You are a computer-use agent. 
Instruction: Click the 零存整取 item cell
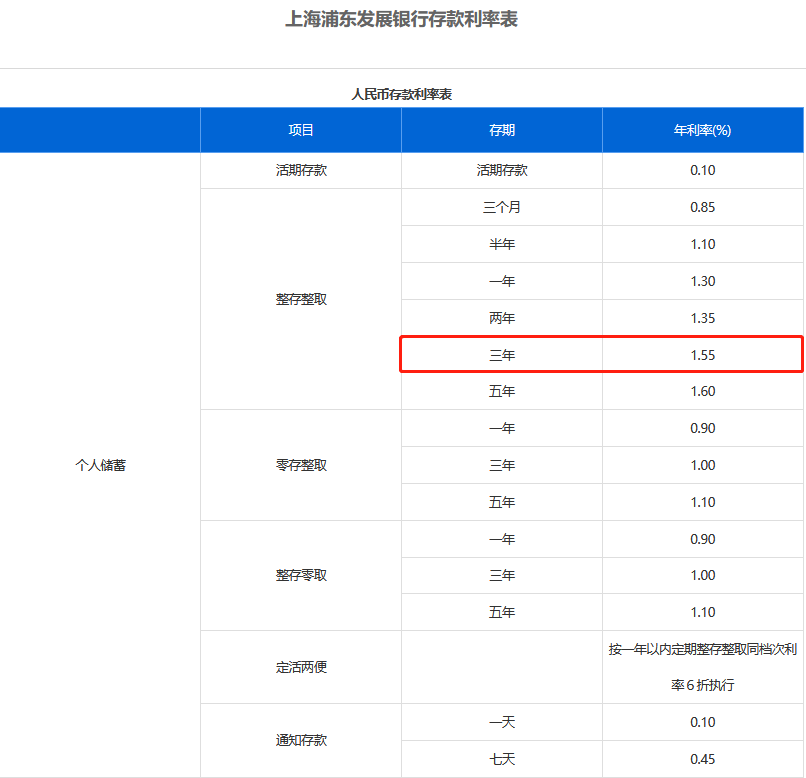[301, 465]
